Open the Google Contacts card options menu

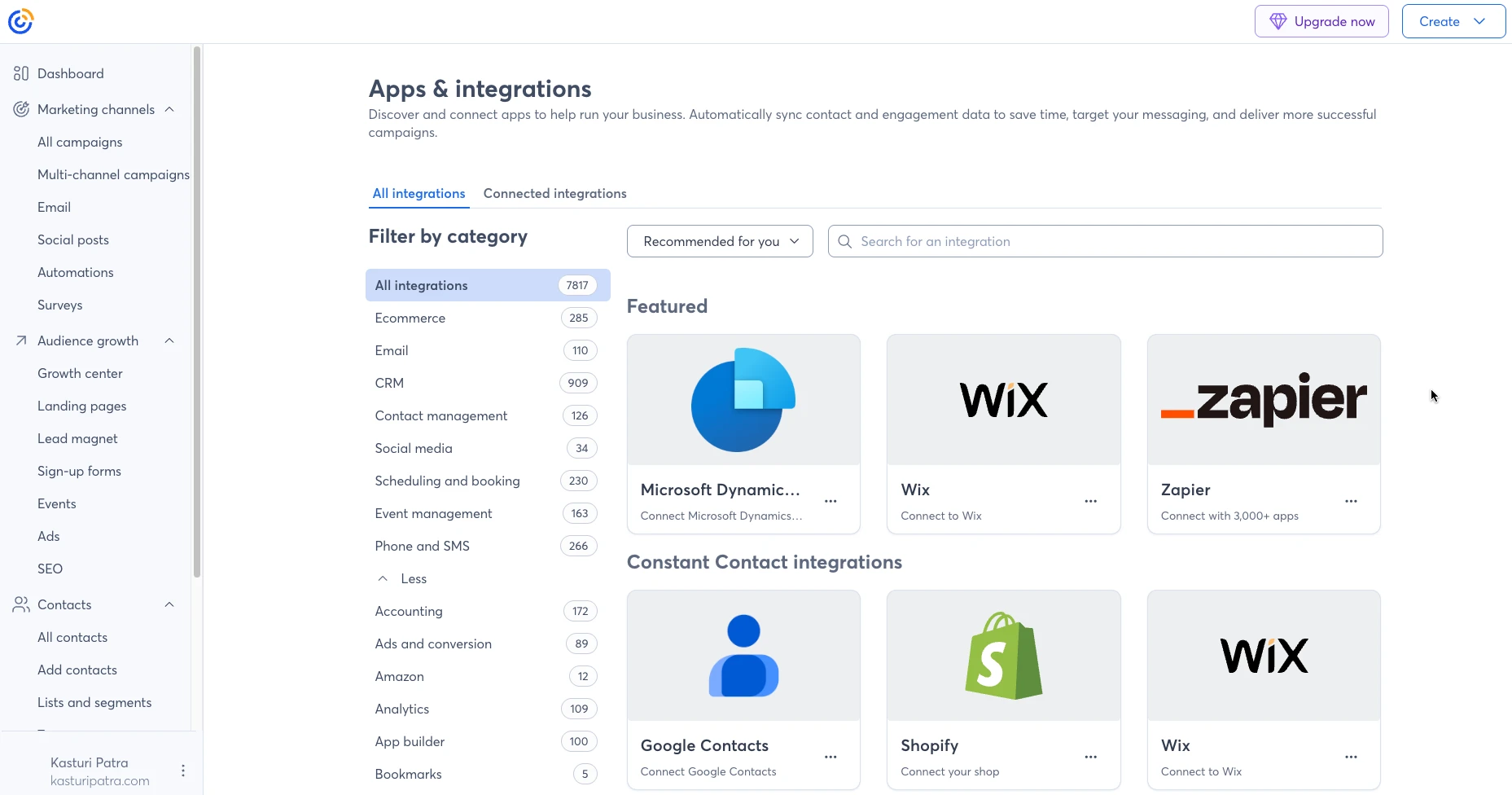[x=831, y=757]
